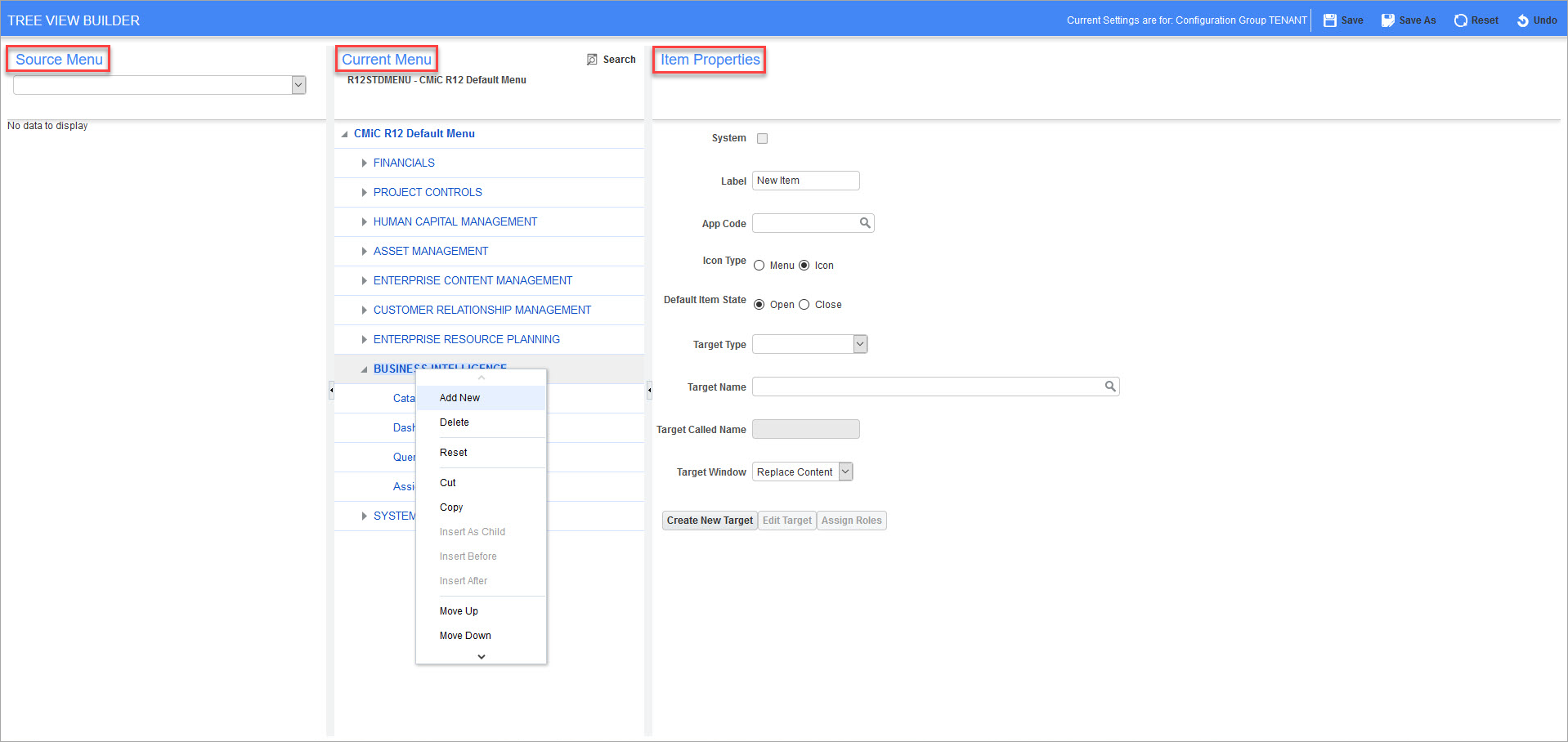Click the Label field containing New Item
Screen dimensions: 1568x742
[805, 180]
